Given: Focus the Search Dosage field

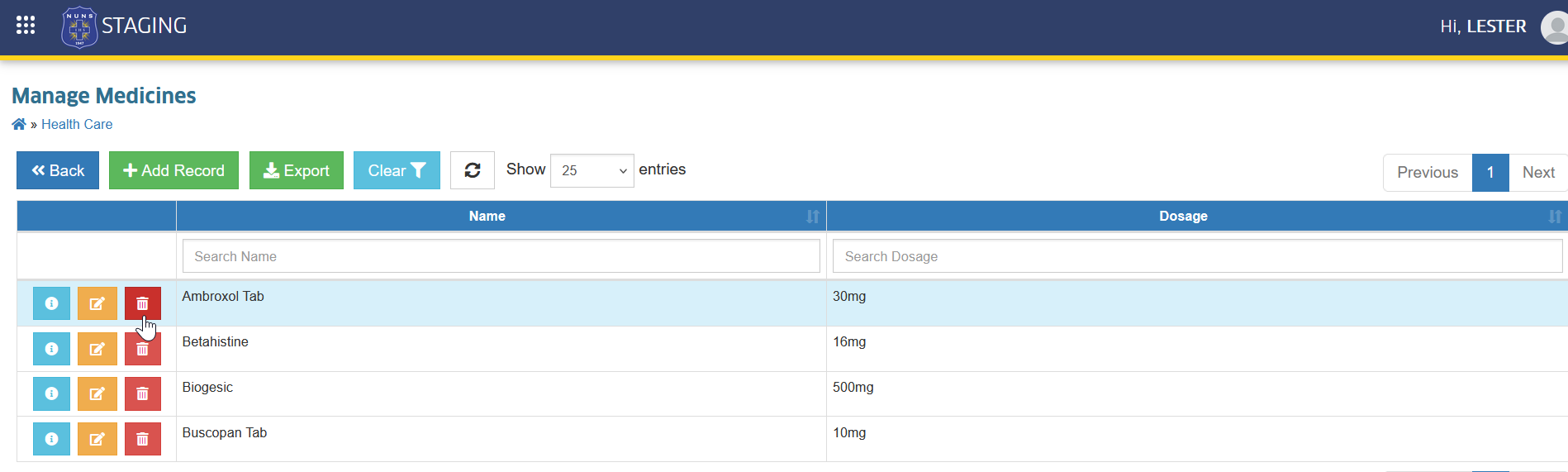Looking at the screenshot, I should pos(1197,256).
